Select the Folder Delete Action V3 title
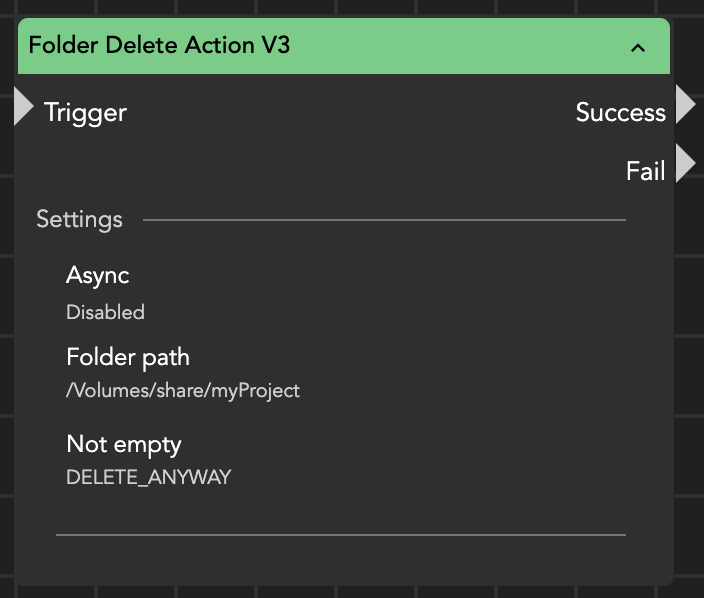The height and width of the screenshot is (598, 704). tap(159, 45)
